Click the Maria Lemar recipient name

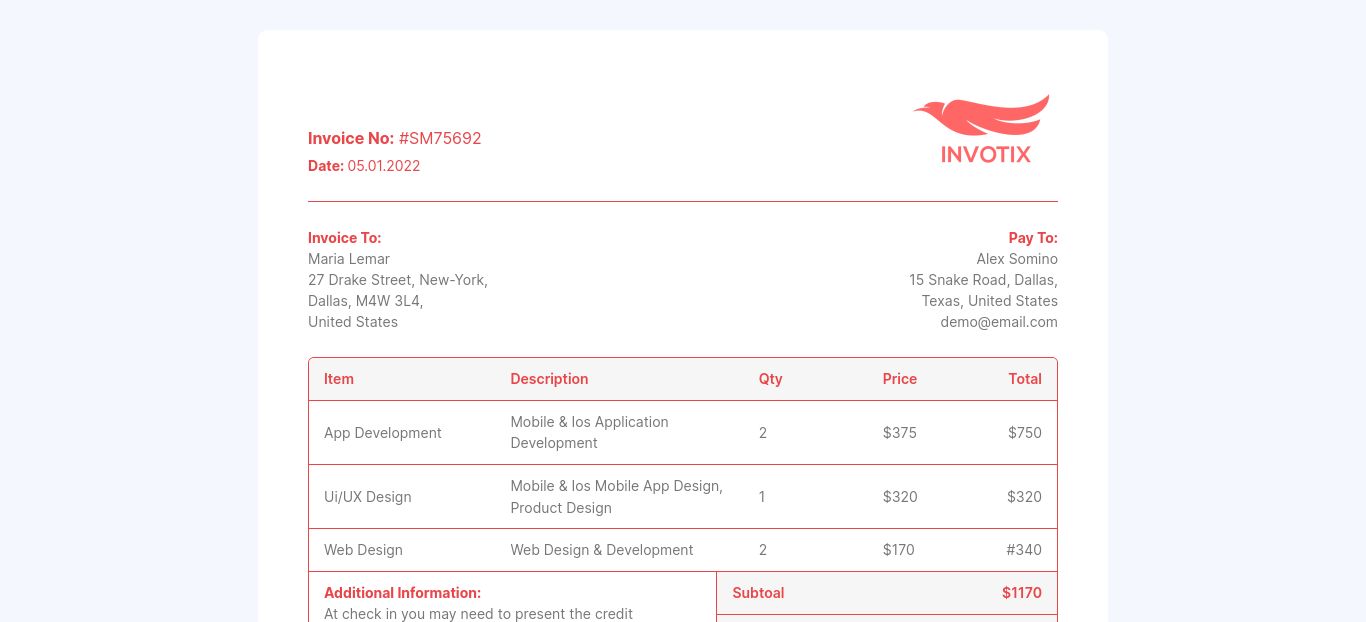349,259
